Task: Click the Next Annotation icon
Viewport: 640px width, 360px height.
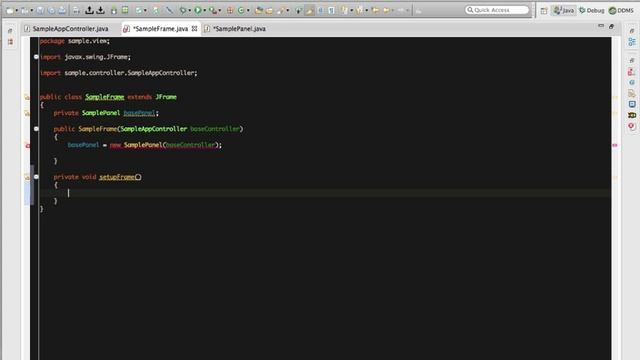Action: (345, 11)
